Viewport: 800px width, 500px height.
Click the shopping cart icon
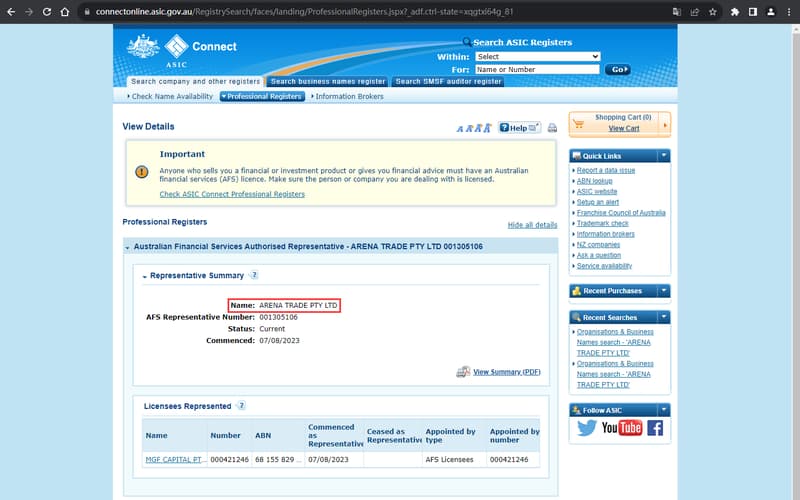[x=578, y=124]
